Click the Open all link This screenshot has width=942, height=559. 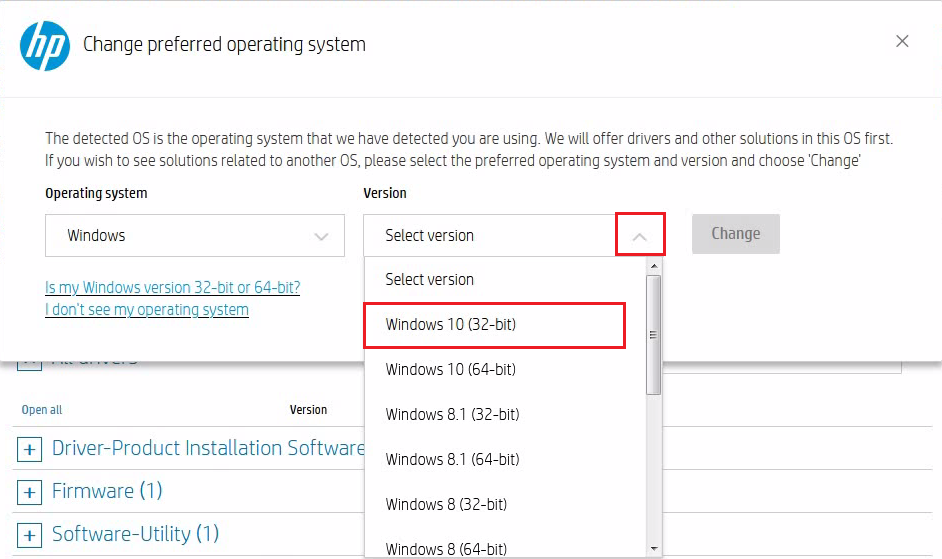pyautogui.click(x=41, y=410)
